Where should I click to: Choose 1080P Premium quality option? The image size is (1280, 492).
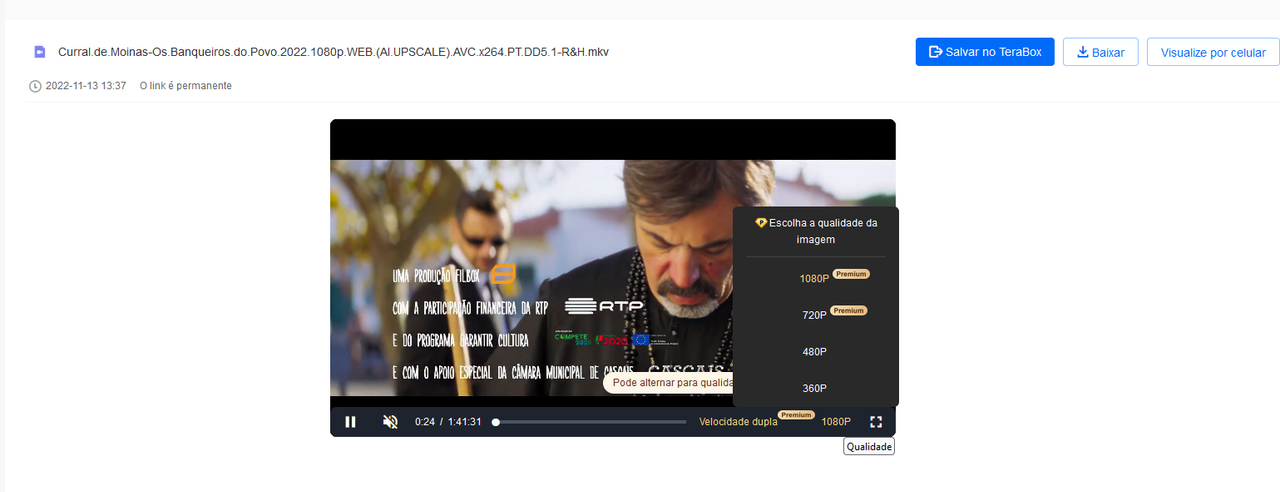click(x=815, y=278)
